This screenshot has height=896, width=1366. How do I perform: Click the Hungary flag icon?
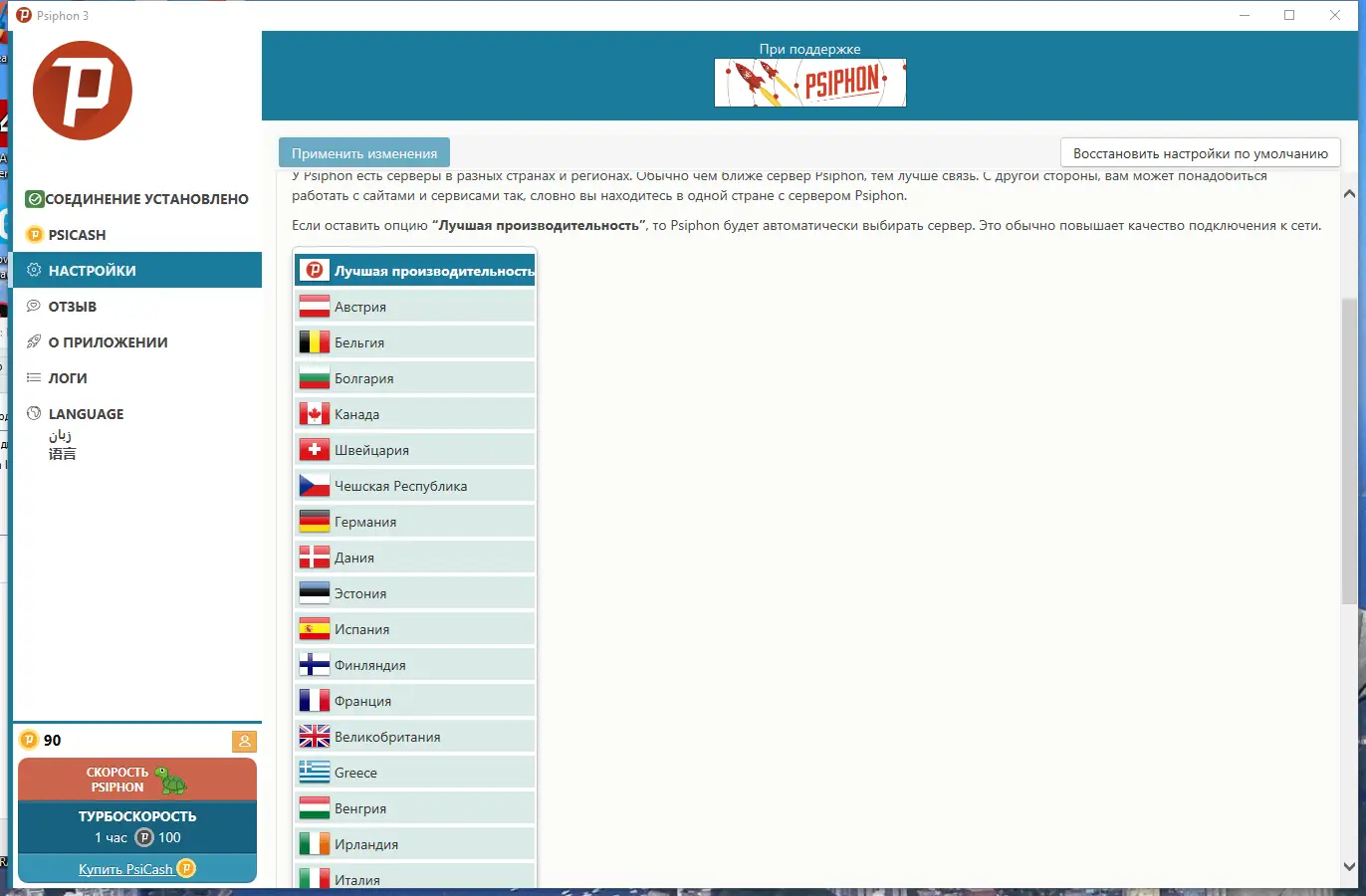click(315, 808)
